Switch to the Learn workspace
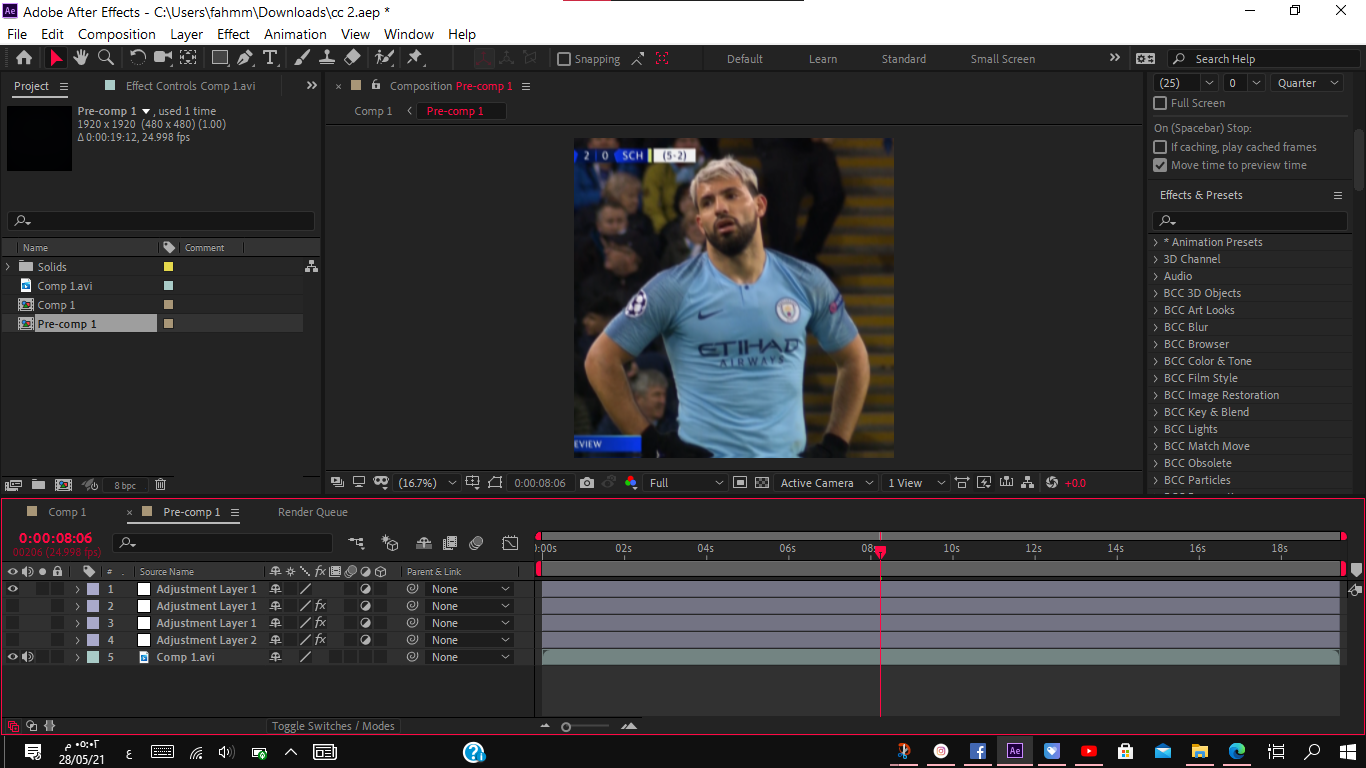This screenshot has width=1366, height=768. click(x=823, y=59)
